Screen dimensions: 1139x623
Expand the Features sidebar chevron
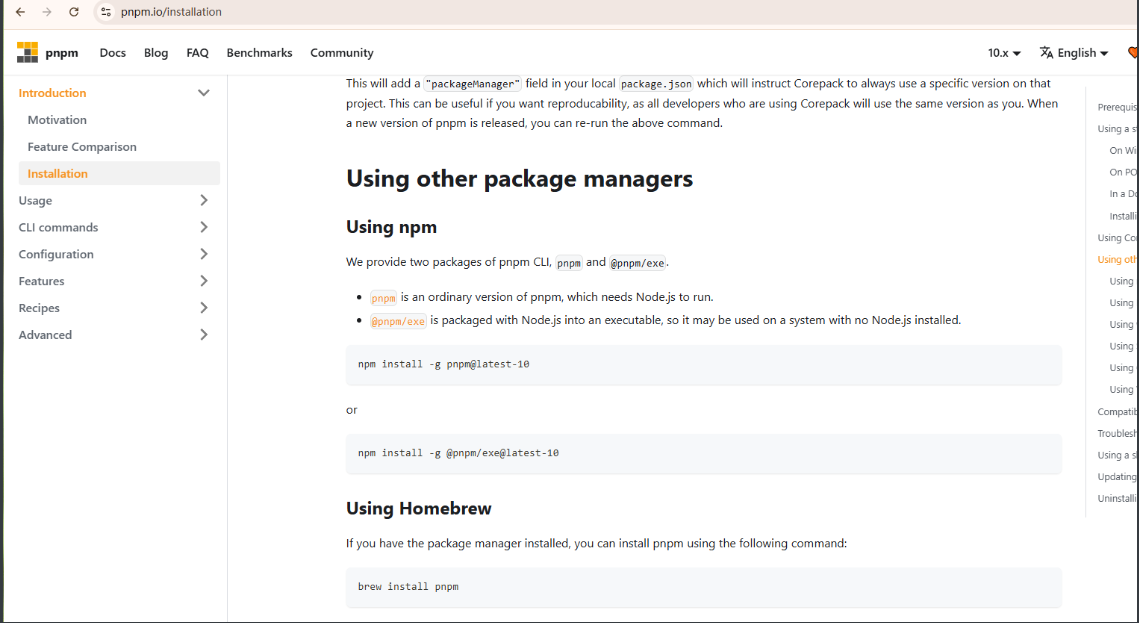[203, 281]
